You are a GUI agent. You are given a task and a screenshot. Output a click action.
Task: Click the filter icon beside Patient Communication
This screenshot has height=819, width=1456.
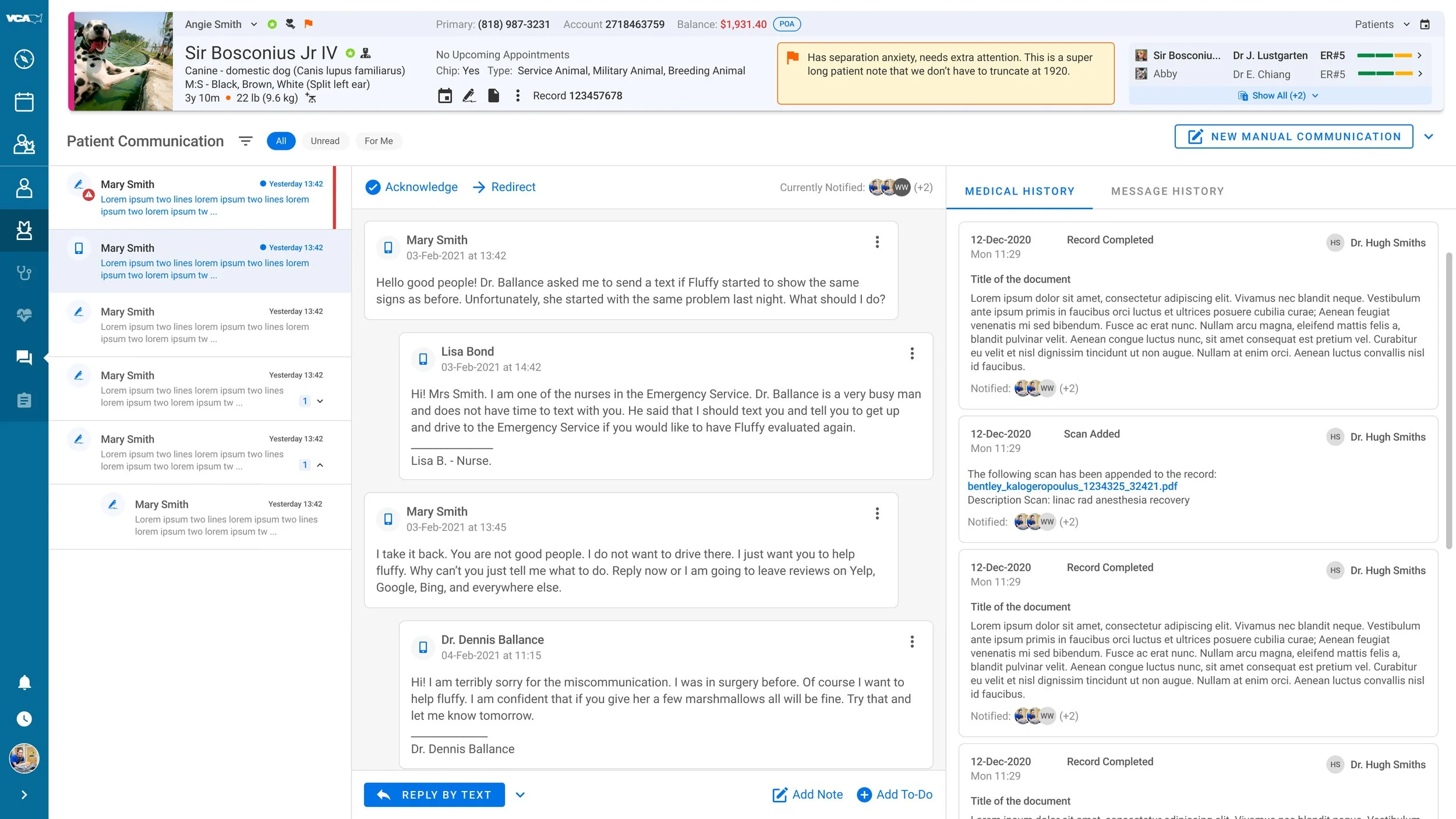[x=246, y=141]
